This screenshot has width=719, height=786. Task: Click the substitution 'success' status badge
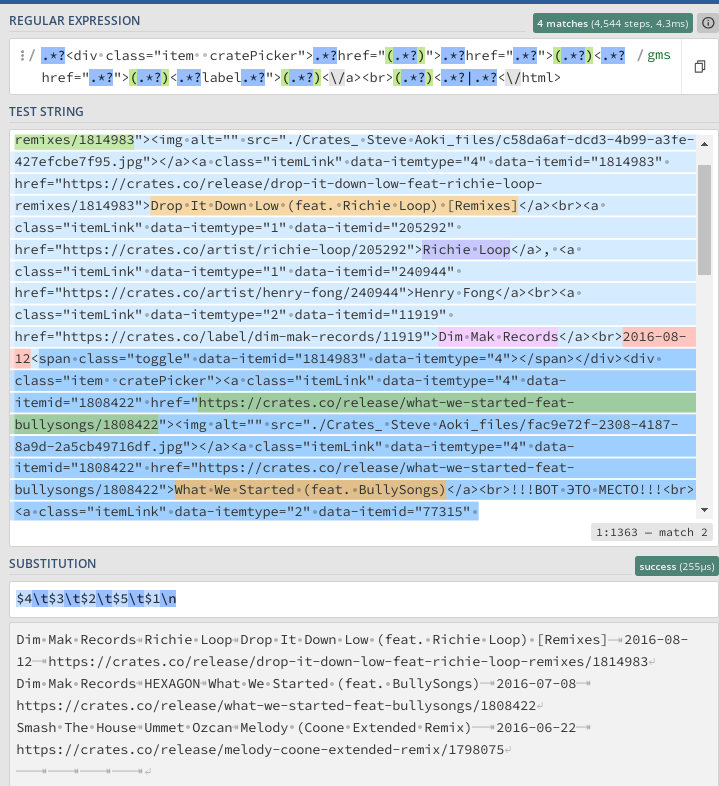tap(676, 566)
